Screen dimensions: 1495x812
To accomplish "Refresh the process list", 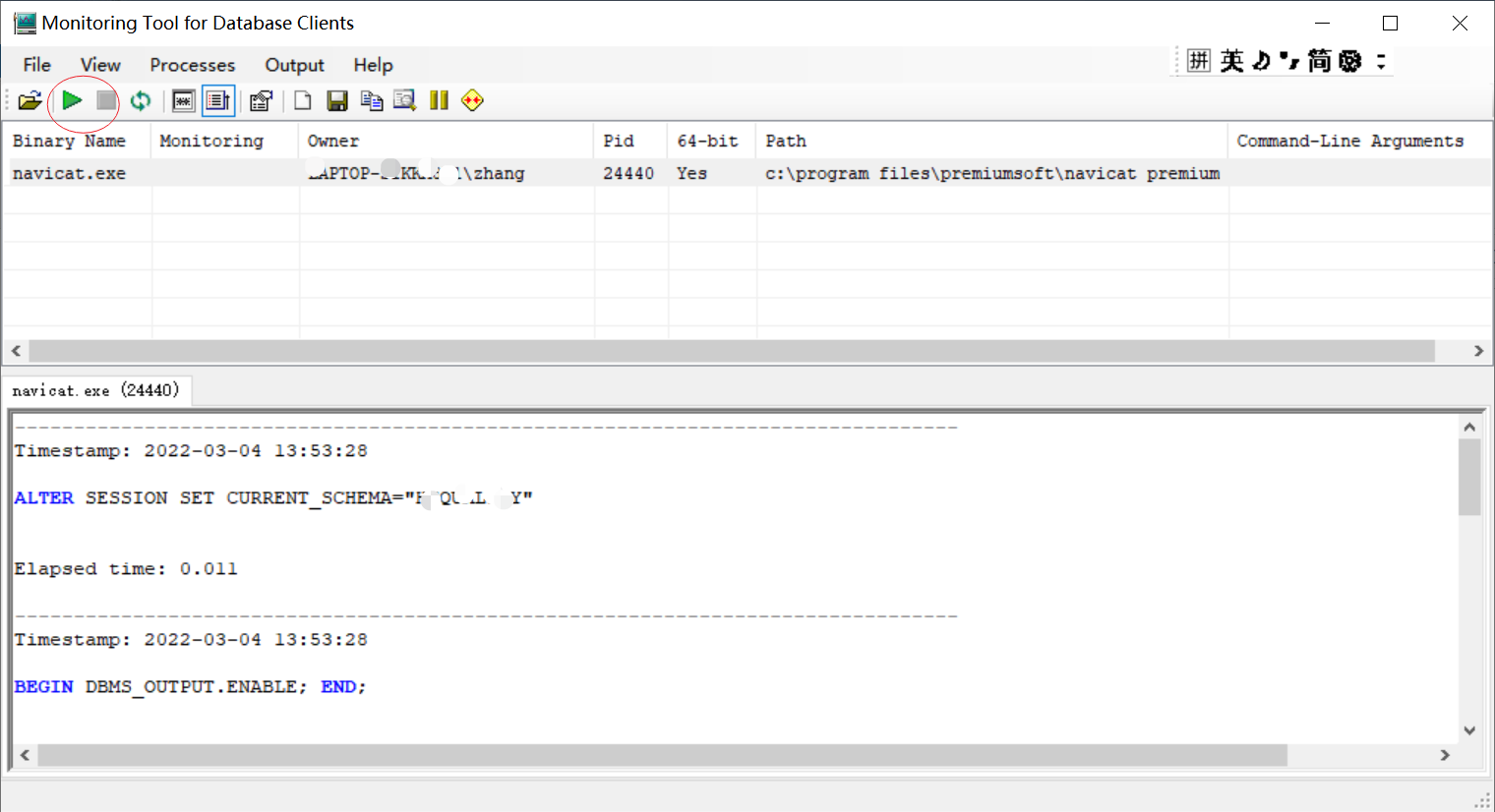I will (x=140, y=99).
